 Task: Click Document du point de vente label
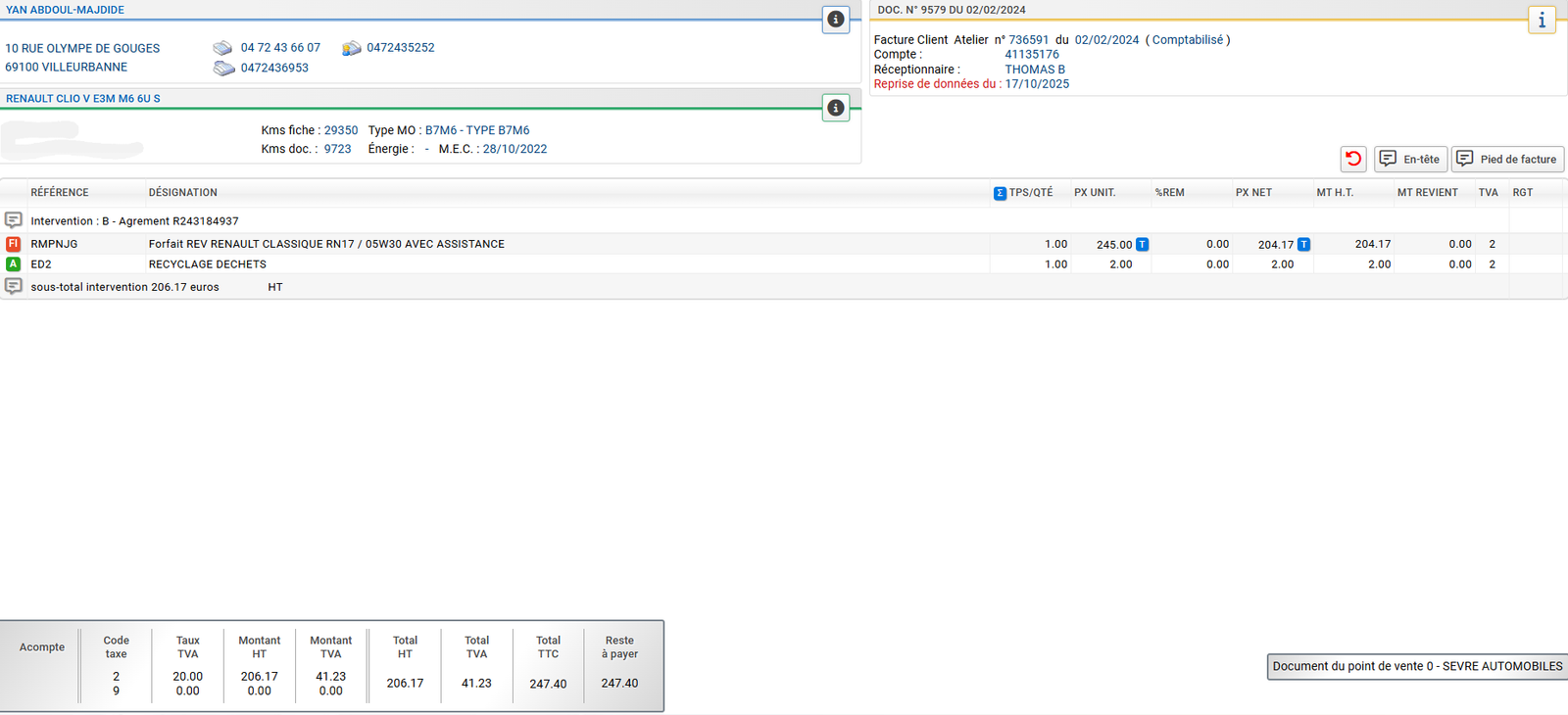coord(1416,666)
